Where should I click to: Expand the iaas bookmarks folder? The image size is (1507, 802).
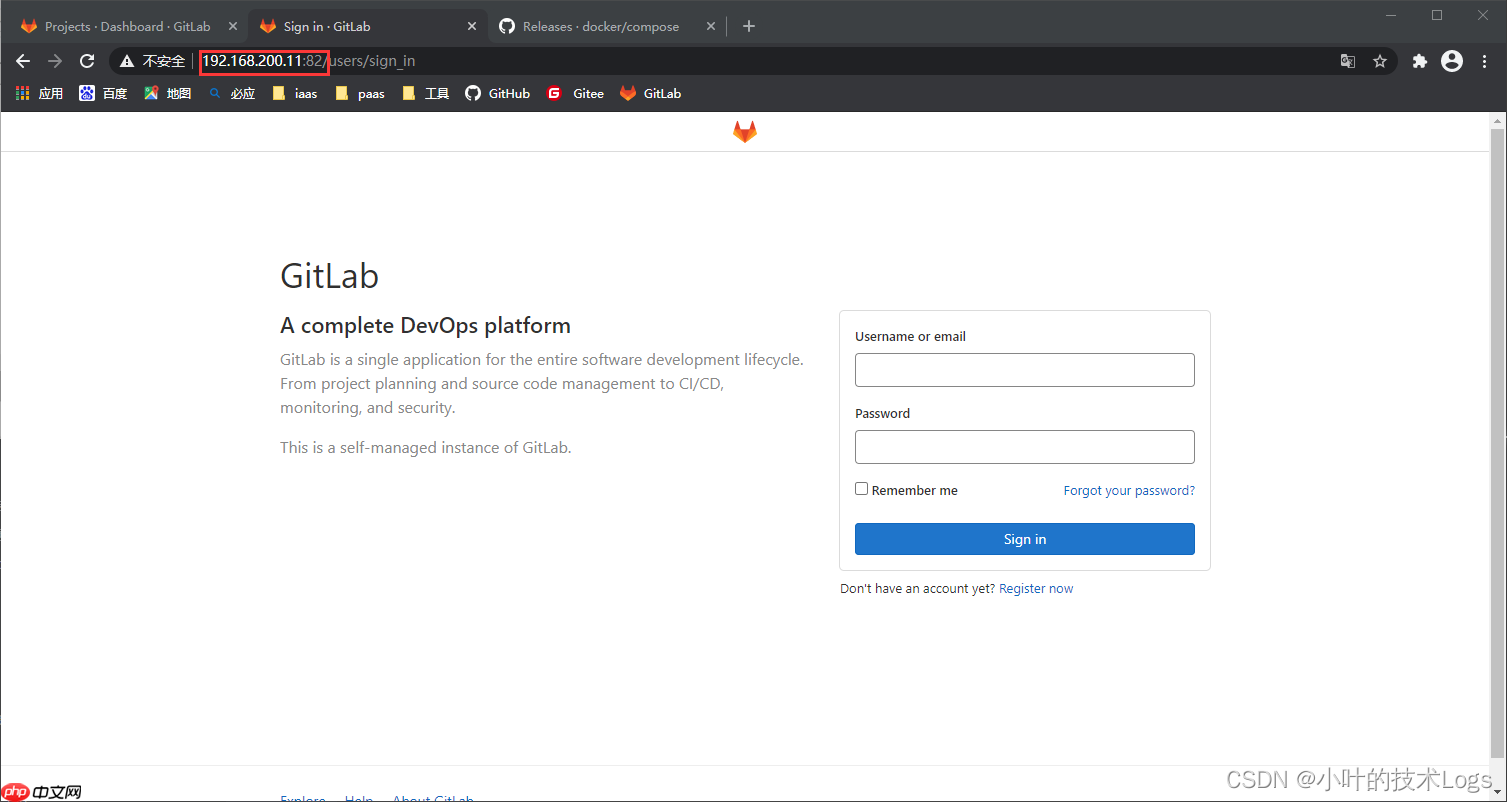coord(295,93)
